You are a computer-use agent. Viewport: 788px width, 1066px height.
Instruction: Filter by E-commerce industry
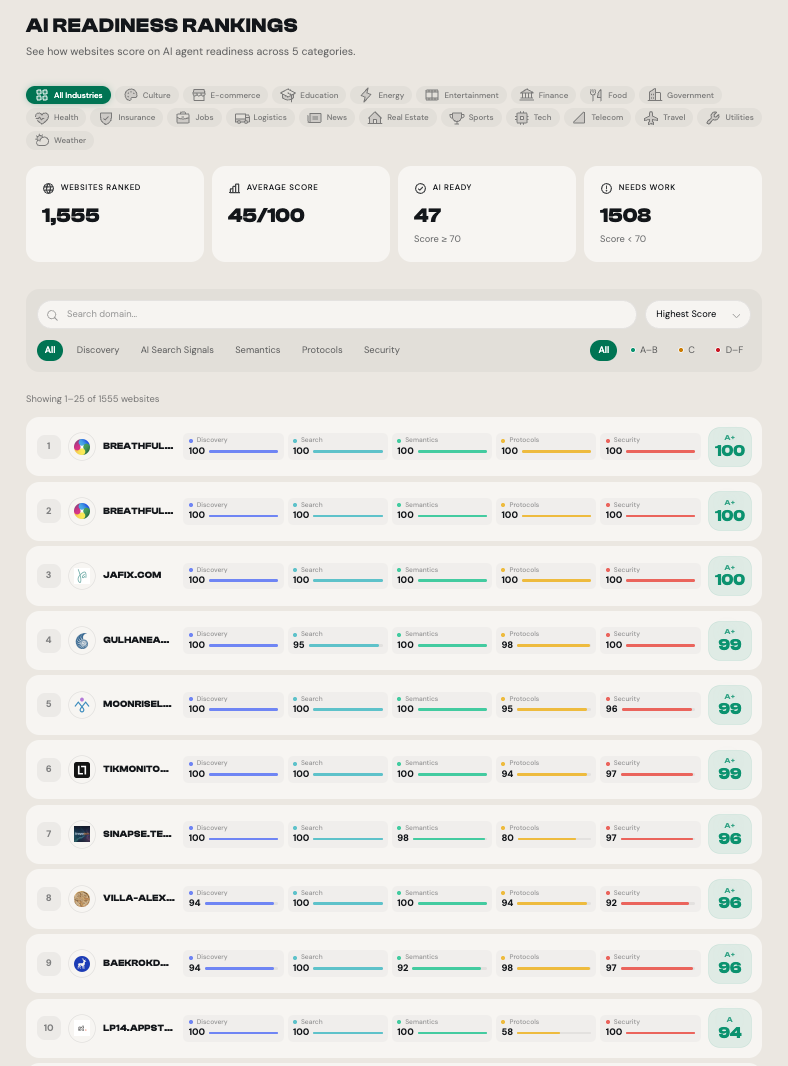227,95
